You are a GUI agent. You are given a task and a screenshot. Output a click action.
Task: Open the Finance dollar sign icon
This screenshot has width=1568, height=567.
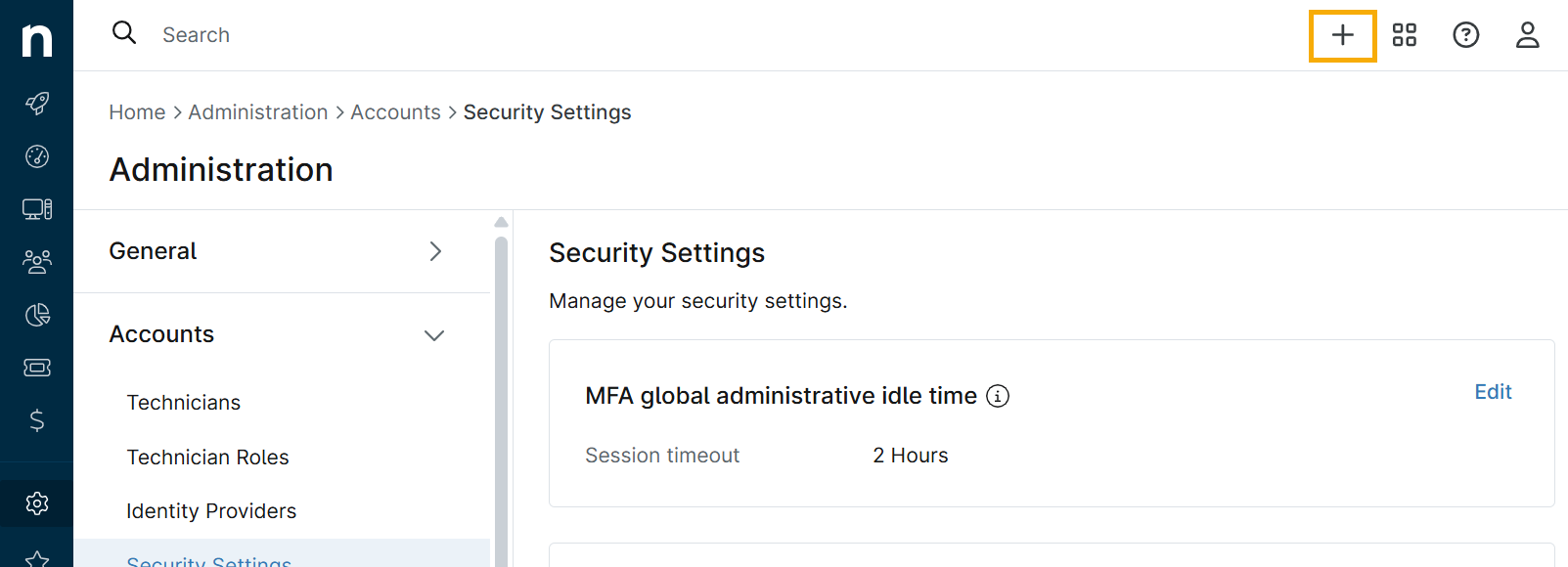click(x=37, y=420)
